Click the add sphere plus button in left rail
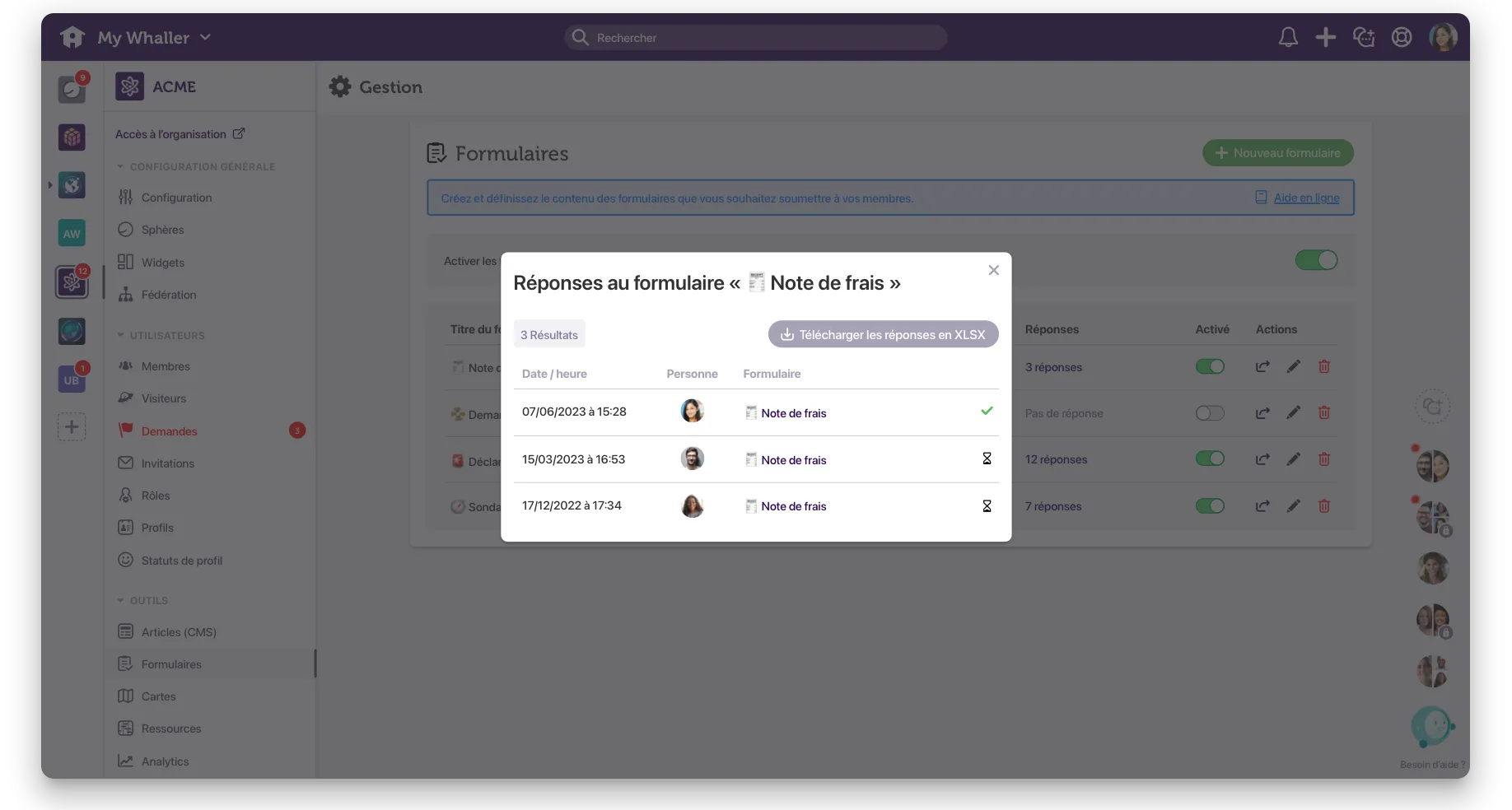Viewport: 1512px width, 810px height. pyautogui.click(x=72, y=426)
